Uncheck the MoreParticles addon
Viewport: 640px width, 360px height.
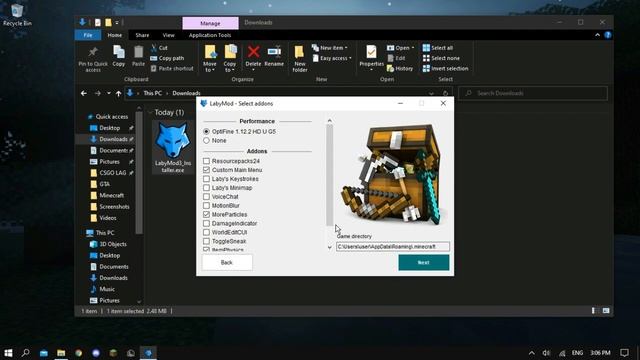point(207,214)
